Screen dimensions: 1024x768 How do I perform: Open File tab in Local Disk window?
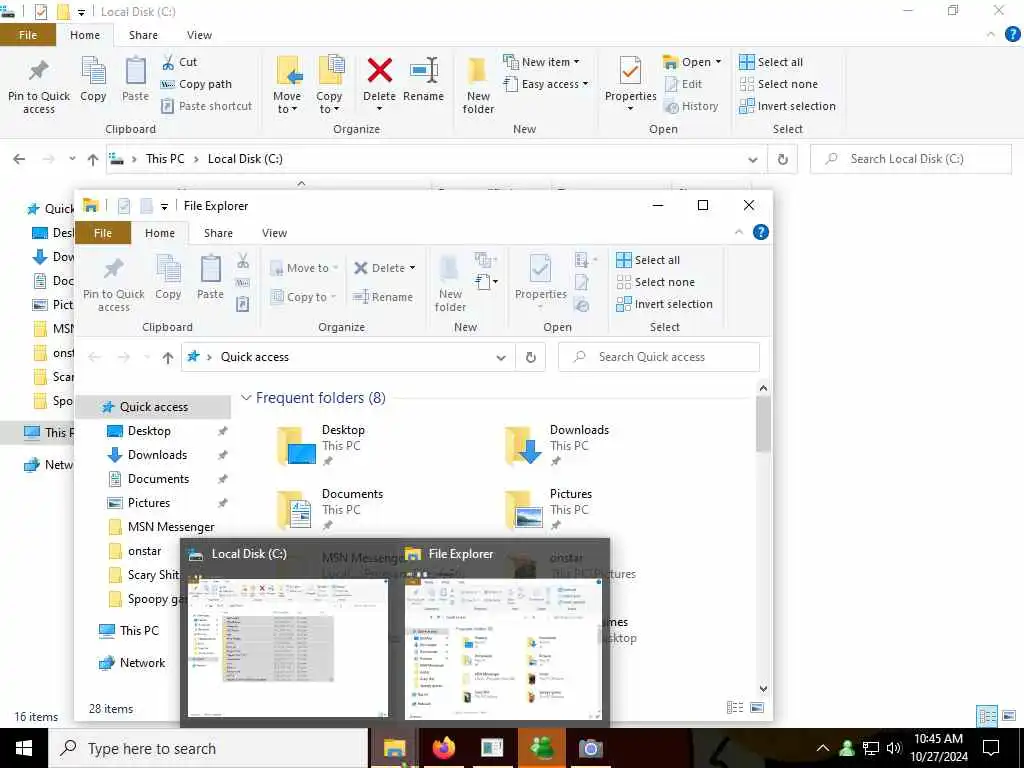[27, 35]
